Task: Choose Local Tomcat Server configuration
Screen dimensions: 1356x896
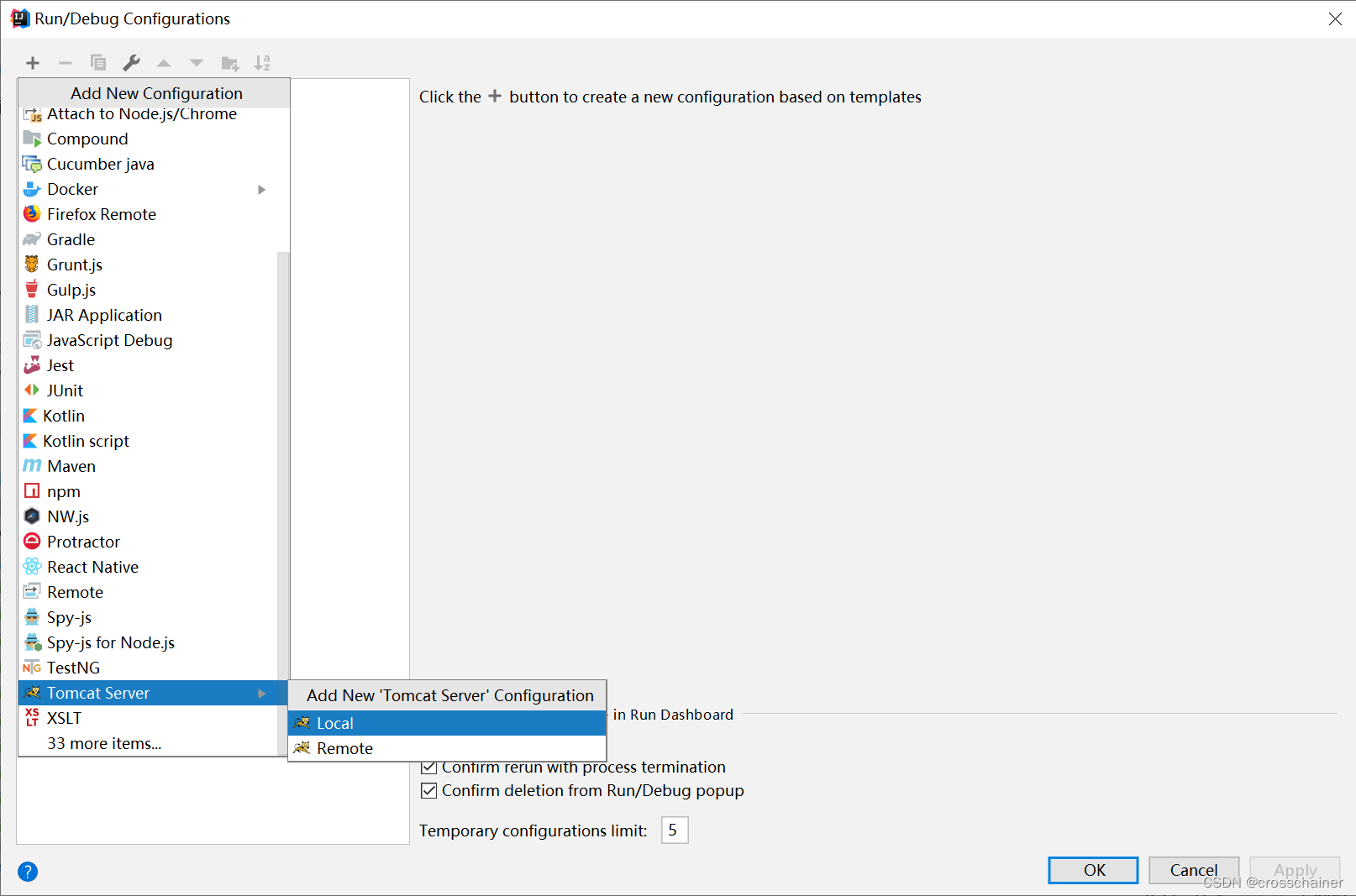Action: tap(447, 723)
